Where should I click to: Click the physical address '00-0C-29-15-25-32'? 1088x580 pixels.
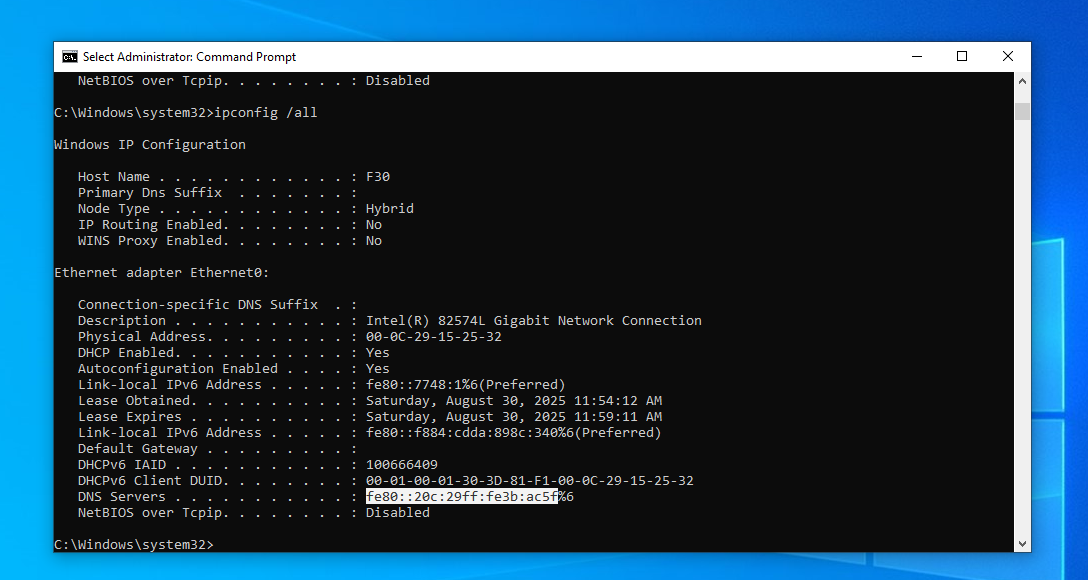coord(434,336)
